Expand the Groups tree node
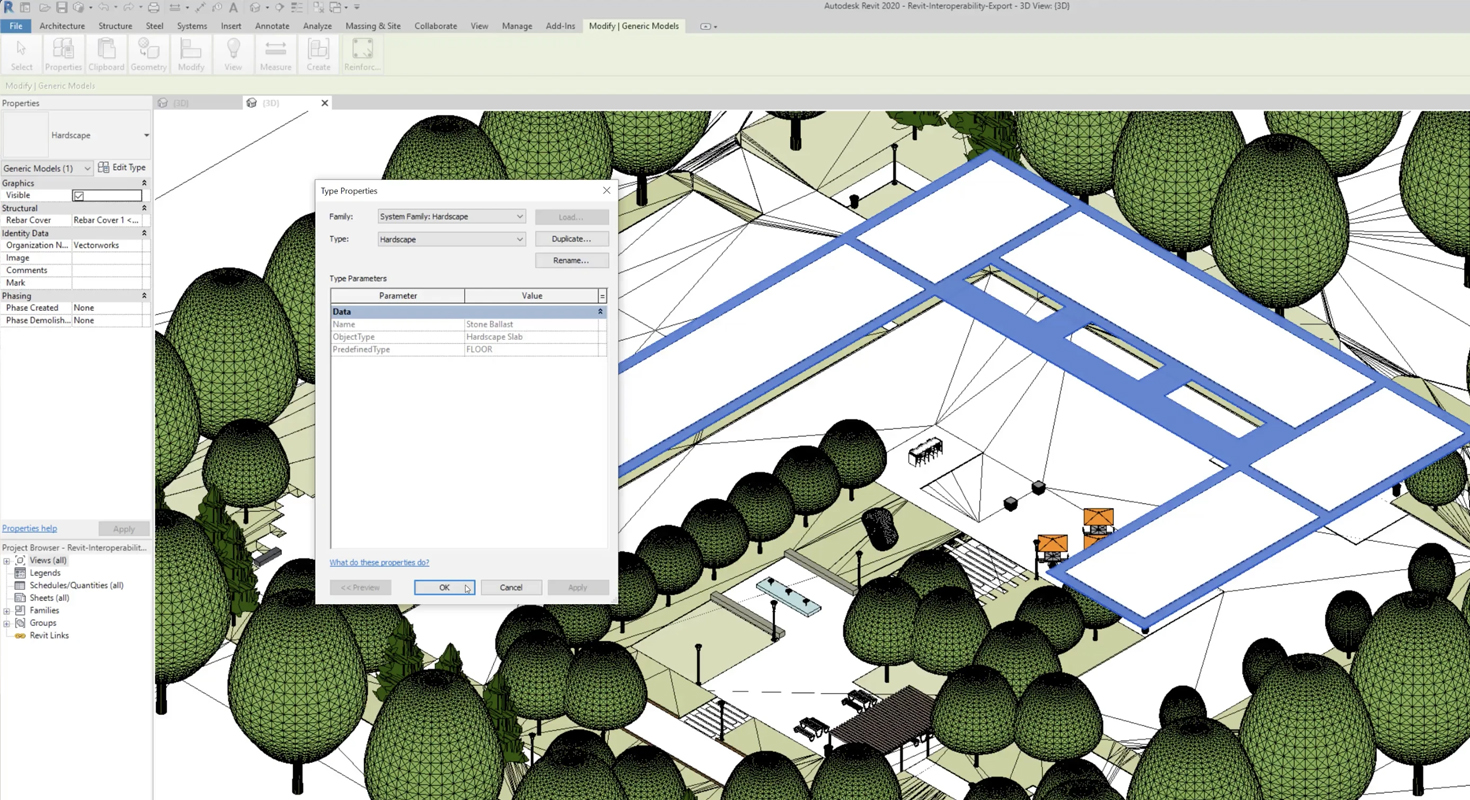1470x800 pixels. (7, 623)
